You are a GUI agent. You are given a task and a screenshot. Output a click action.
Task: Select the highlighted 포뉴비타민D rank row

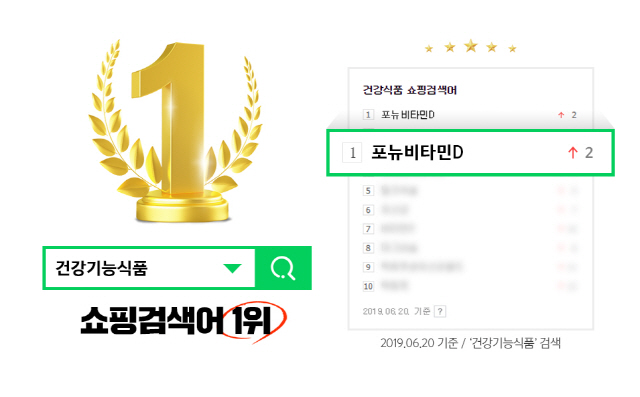(x=470, y=153)
